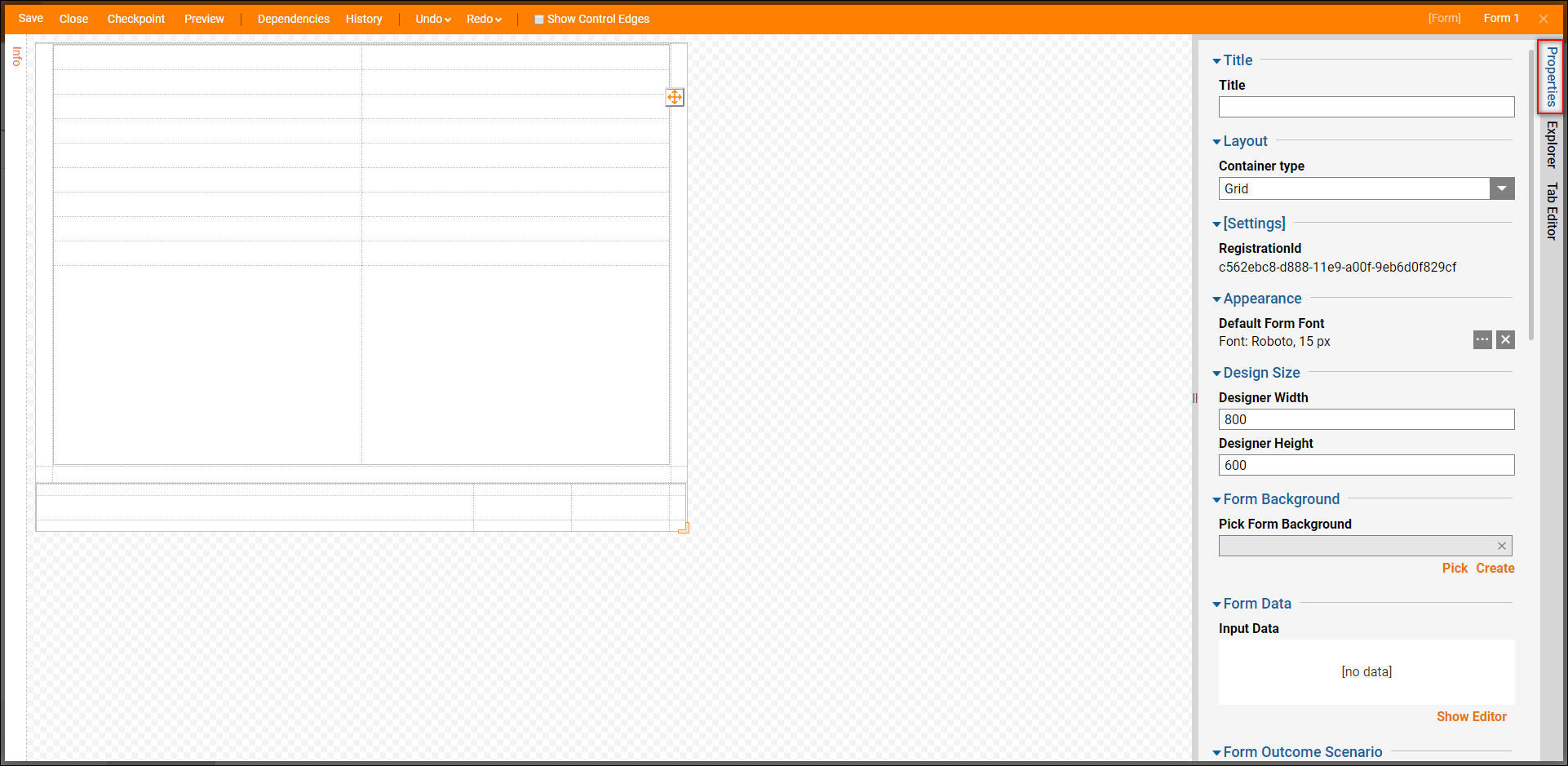Click the [Form] label in header
The height and width of the screenshot is (766, 1568).
[x=1444, y=18]
